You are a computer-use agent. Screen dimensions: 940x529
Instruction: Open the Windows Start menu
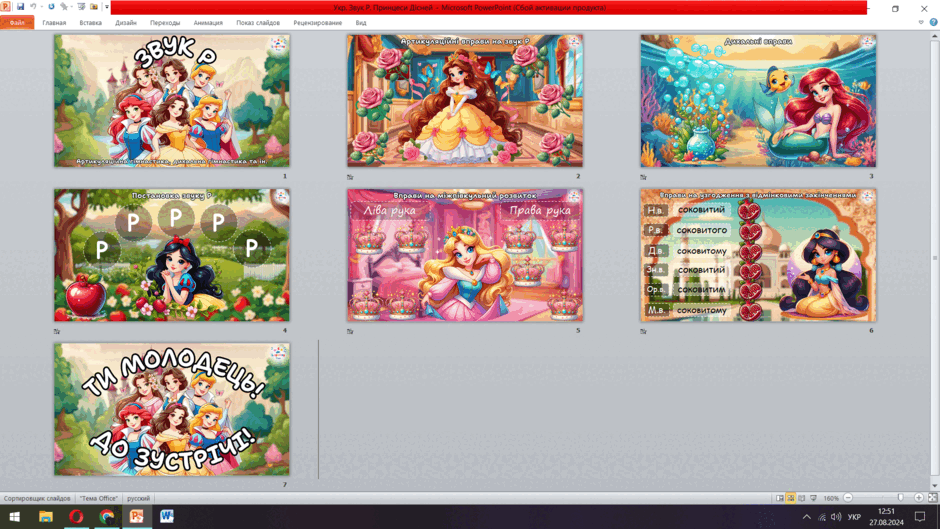point(15,516)
